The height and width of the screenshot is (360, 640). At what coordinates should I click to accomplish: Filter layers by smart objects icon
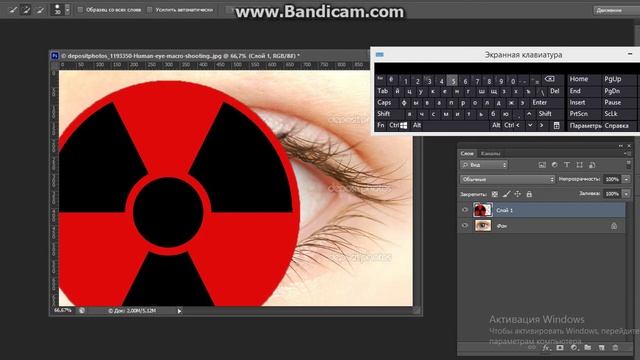pos(592,165)
